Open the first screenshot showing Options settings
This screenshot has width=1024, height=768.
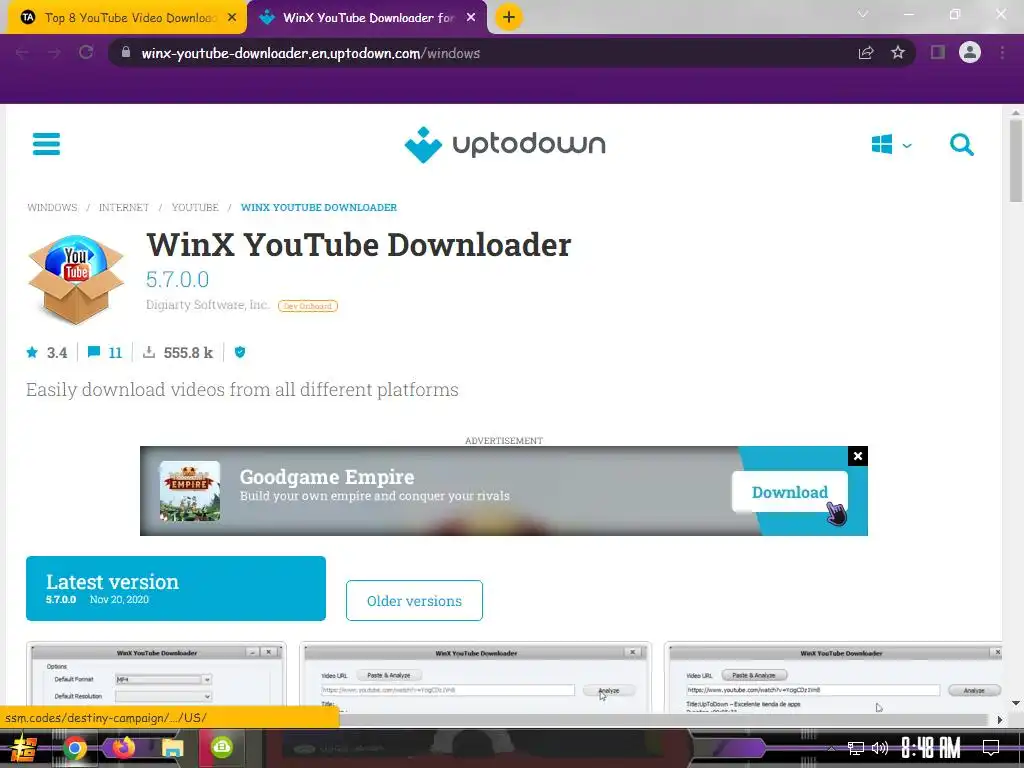coord(156,677)
